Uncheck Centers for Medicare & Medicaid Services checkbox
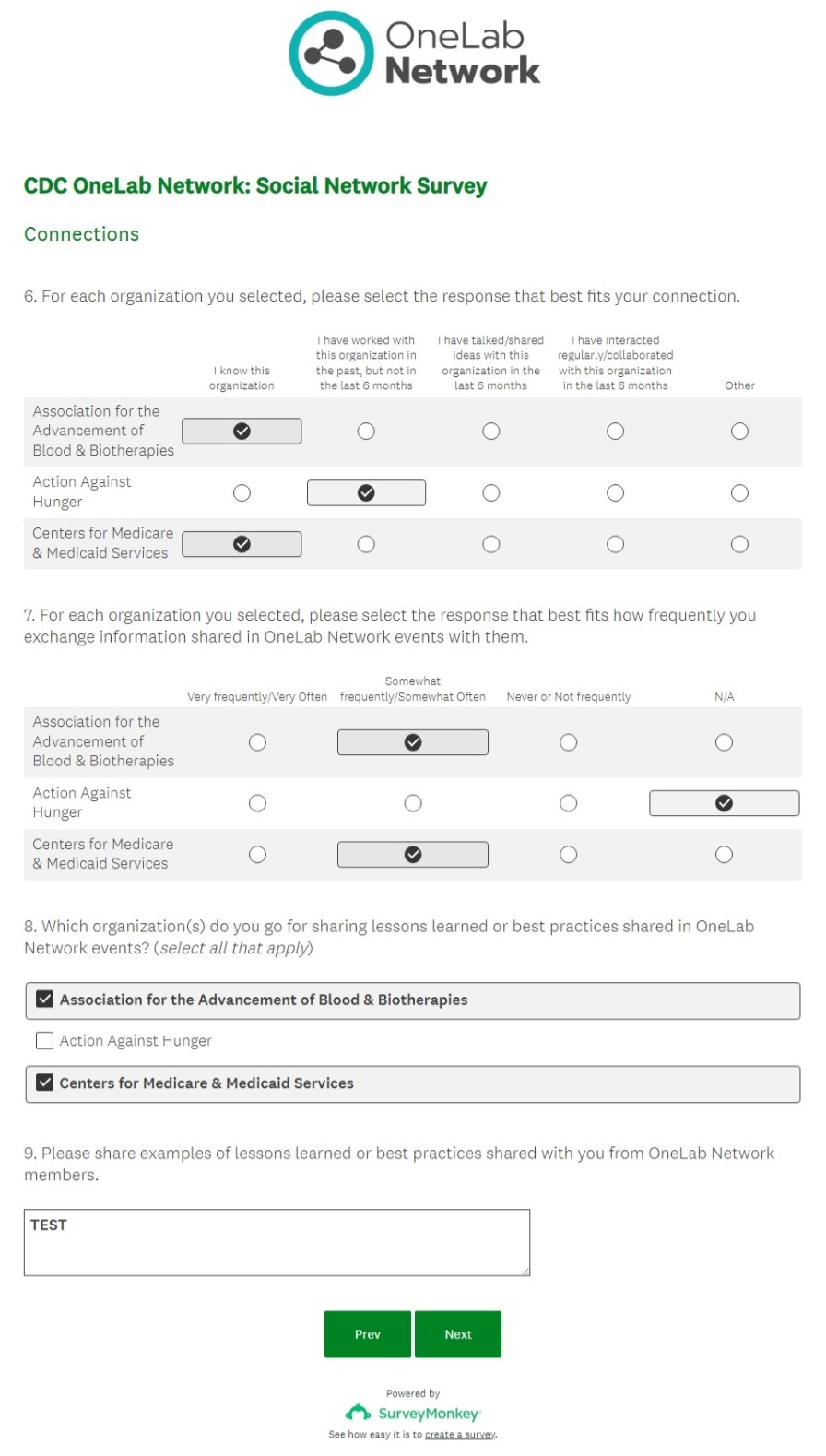826x1456 pixels. coord(44,1083)
